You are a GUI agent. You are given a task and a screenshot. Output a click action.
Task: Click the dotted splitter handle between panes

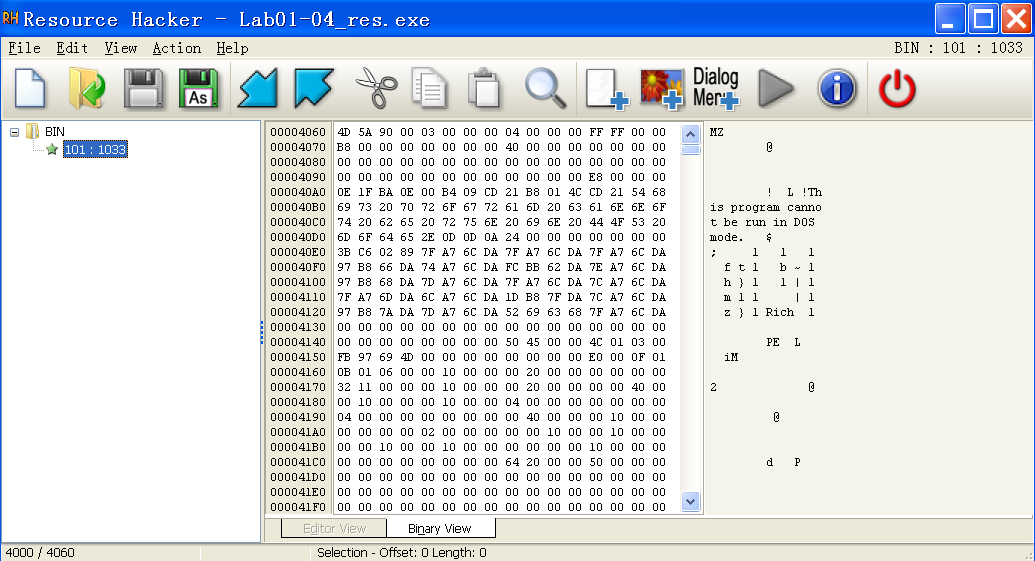point(262,332)
